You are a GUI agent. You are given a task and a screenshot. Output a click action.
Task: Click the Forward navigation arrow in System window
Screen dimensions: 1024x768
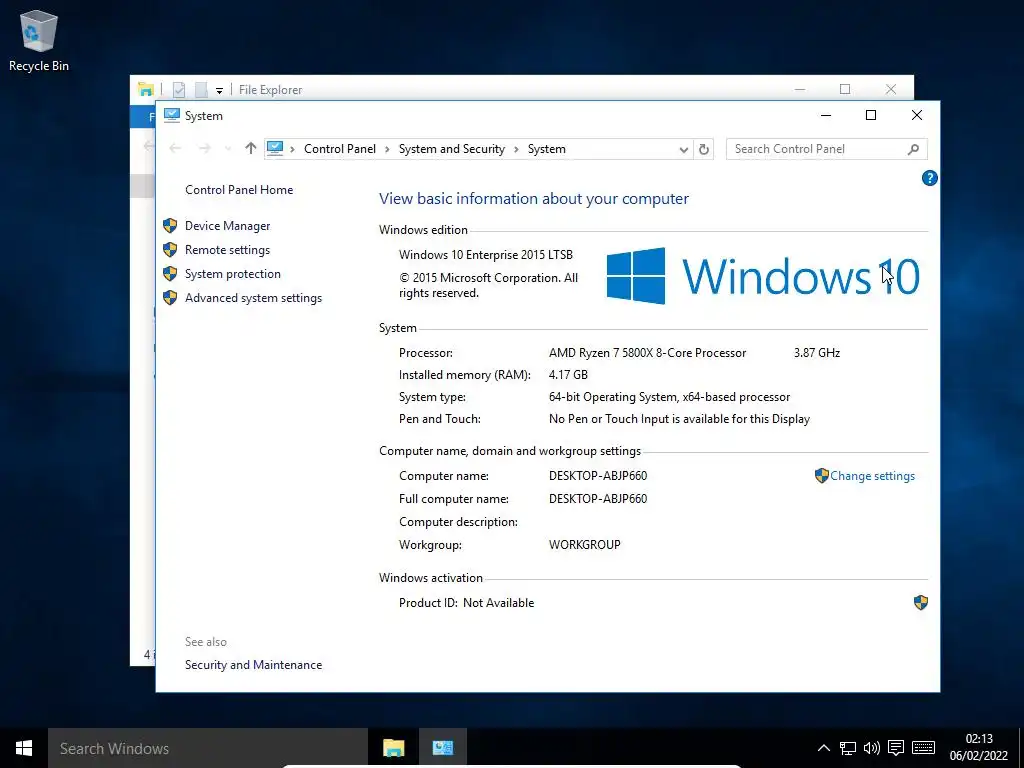click(204, 149)
